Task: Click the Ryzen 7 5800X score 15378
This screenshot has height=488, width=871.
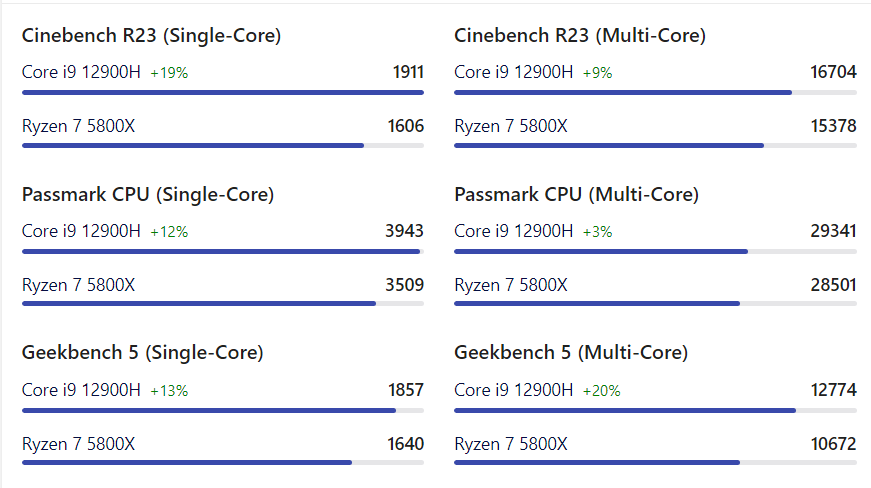Action: pos(833,126)
